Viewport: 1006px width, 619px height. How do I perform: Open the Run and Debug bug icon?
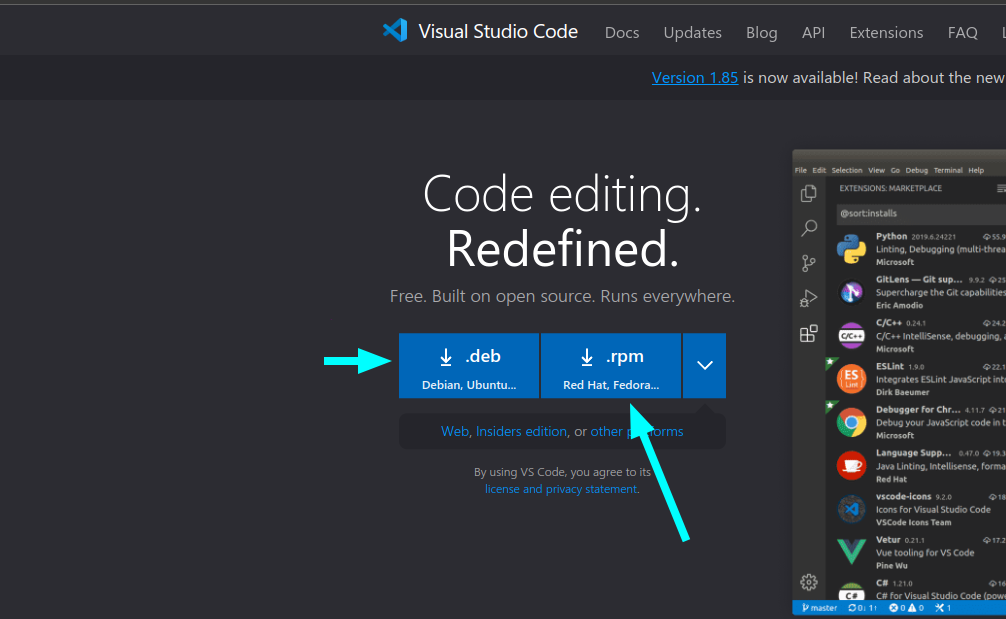808,298
